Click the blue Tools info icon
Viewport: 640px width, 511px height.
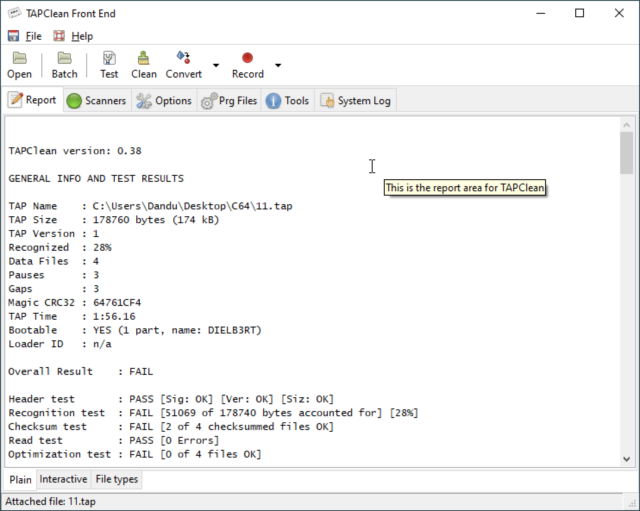pos(273,101)
